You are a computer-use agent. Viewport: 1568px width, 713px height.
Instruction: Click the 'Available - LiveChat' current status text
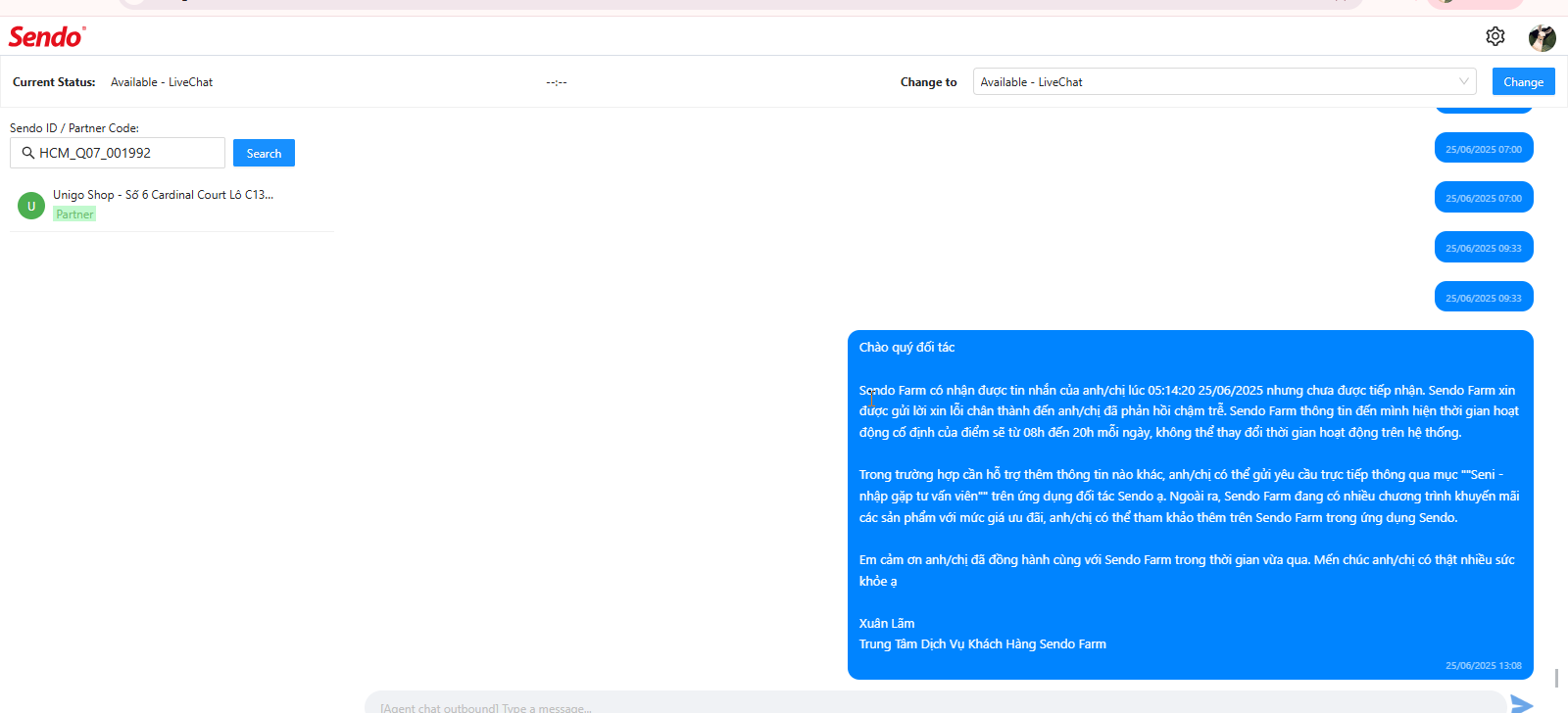tap(162, 82)
